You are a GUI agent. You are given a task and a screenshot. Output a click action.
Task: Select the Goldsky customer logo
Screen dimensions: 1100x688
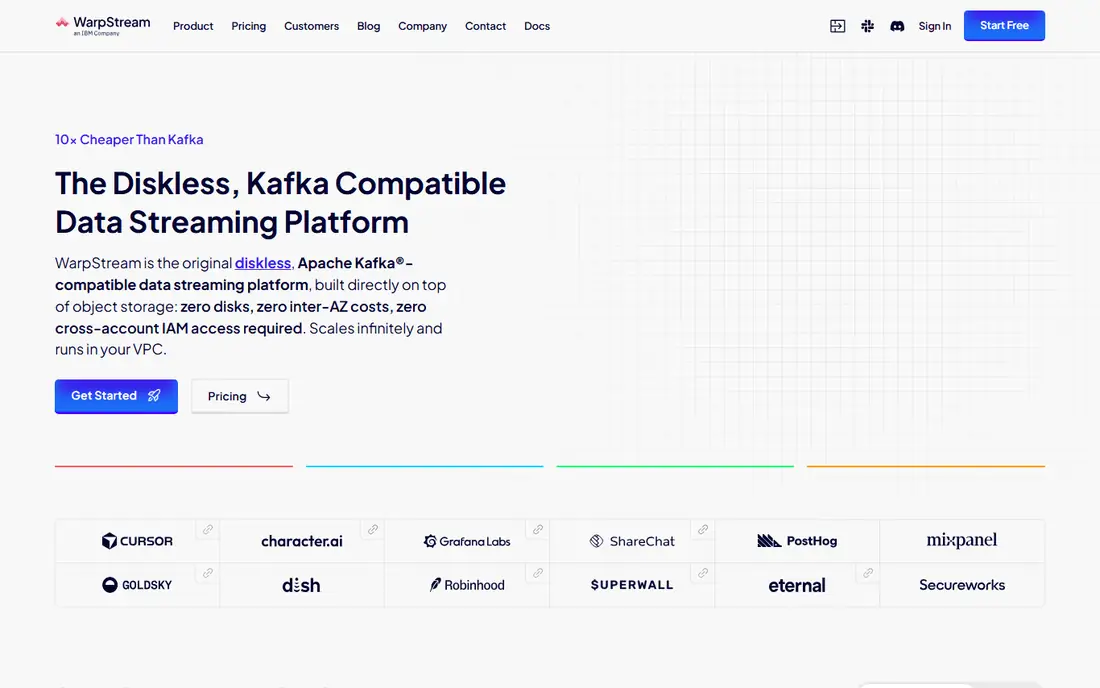click(137, 585)
